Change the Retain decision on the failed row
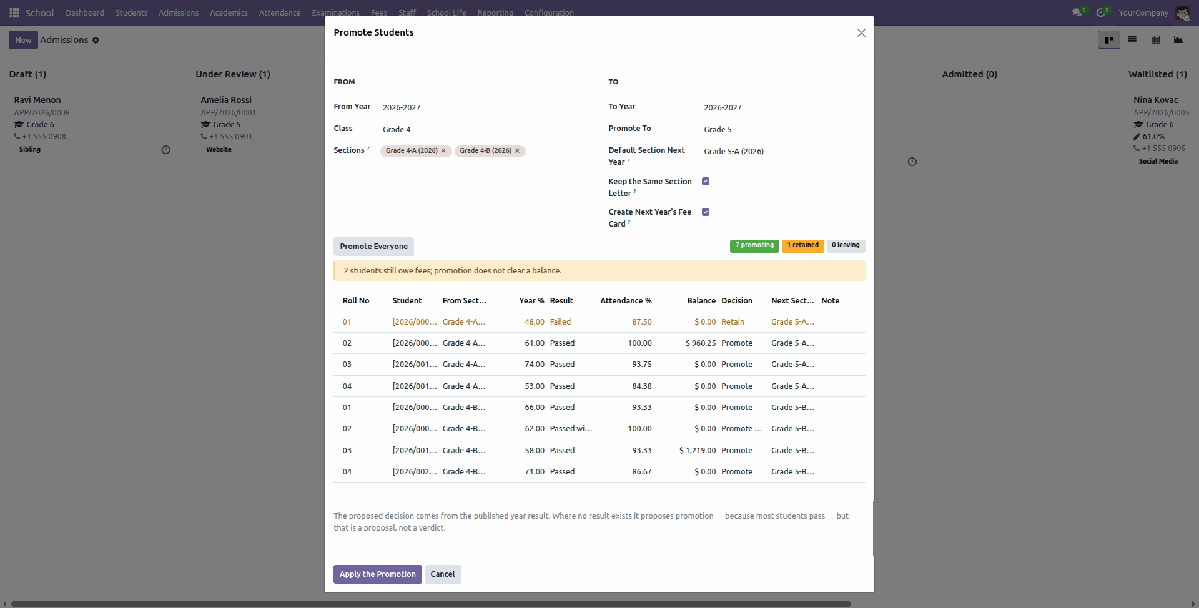This screenshot has width=1199, height=608. click(x=743, y=322)
